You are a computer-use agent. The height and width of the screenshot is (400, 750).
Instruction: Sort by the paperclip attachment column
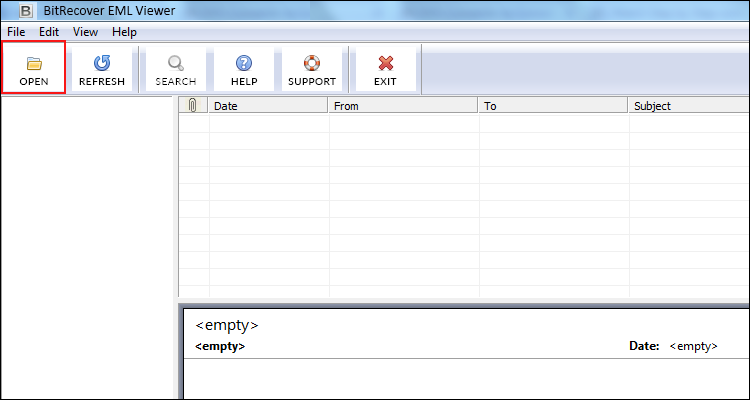pos(193,105)
